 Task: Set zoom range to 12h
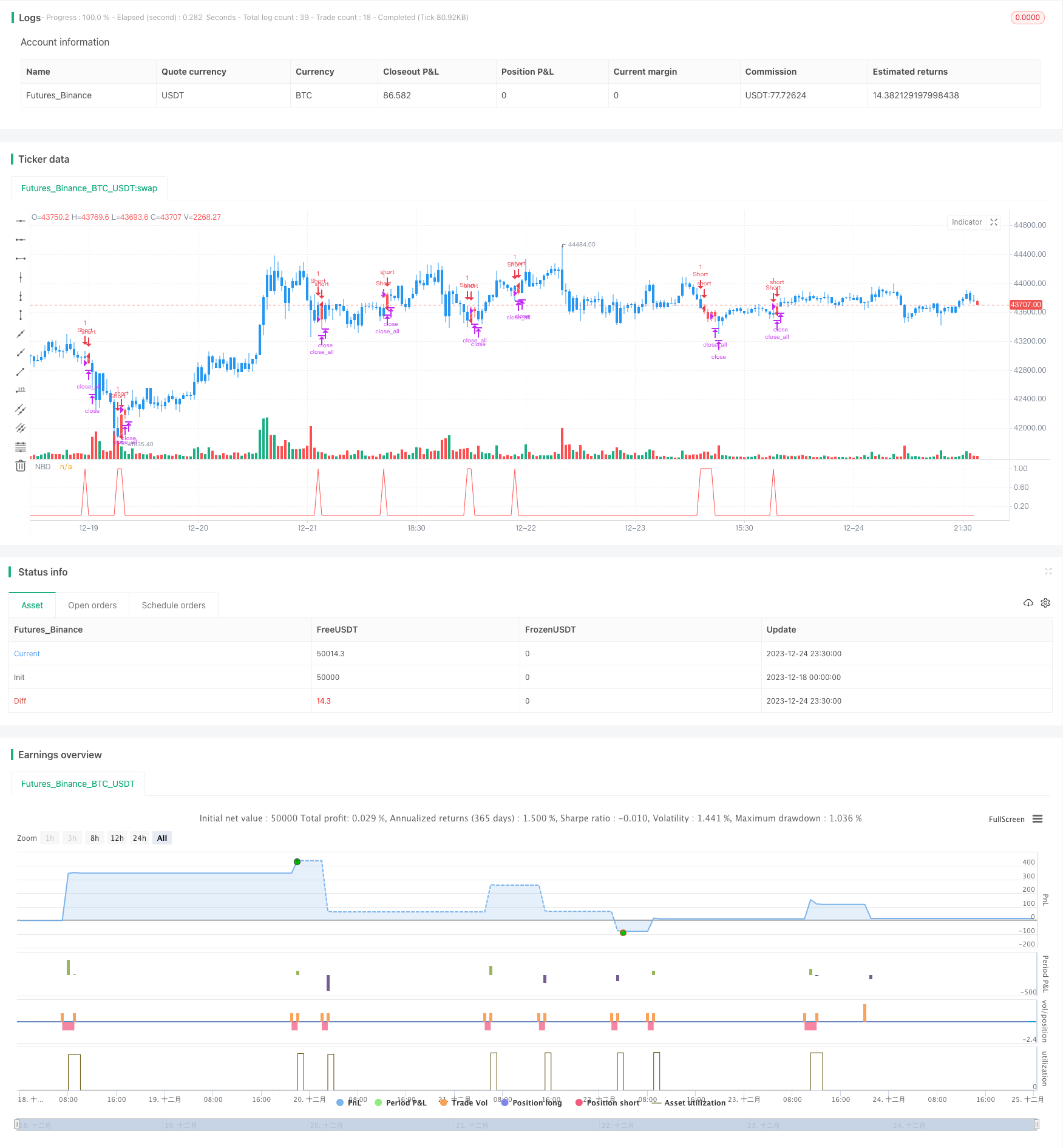(x=117, y=838)
